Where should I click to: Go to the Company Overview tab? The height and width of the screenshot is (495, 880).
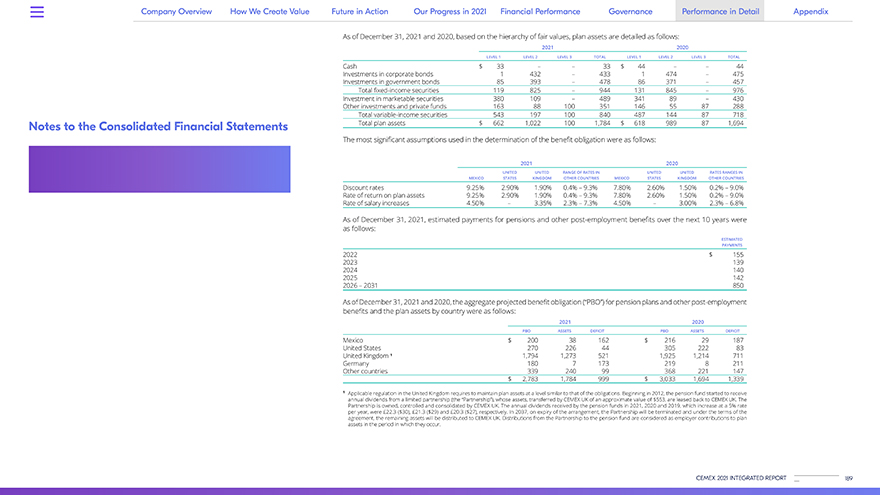(x=176, y=12)
